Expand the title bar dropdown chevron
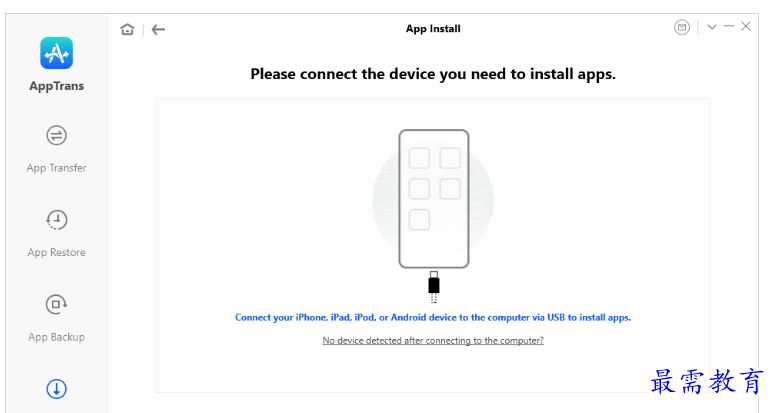 click(711, 27)
